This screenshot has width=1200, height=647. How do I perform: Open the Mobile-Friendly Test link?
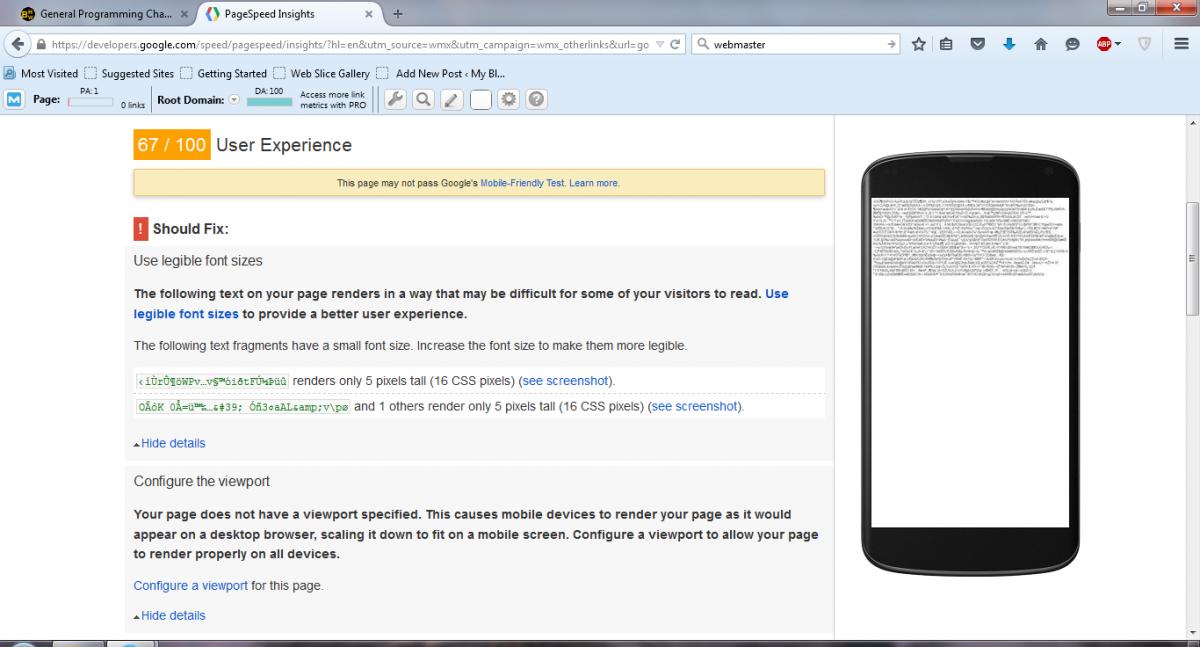pos(522,183)
